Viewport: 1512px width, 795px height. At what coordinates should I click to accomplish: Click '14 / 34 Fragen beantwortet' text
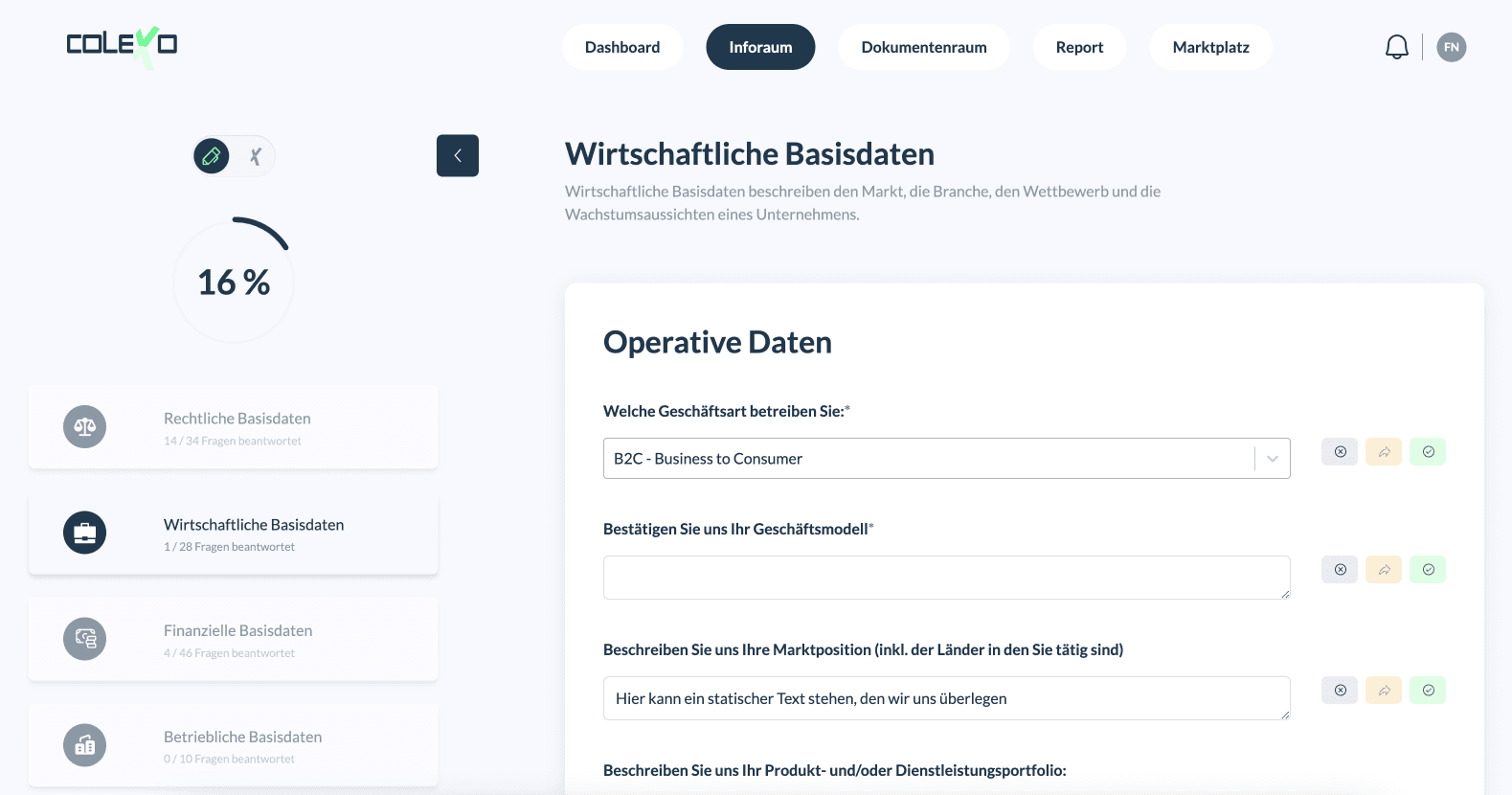(233, 442)
